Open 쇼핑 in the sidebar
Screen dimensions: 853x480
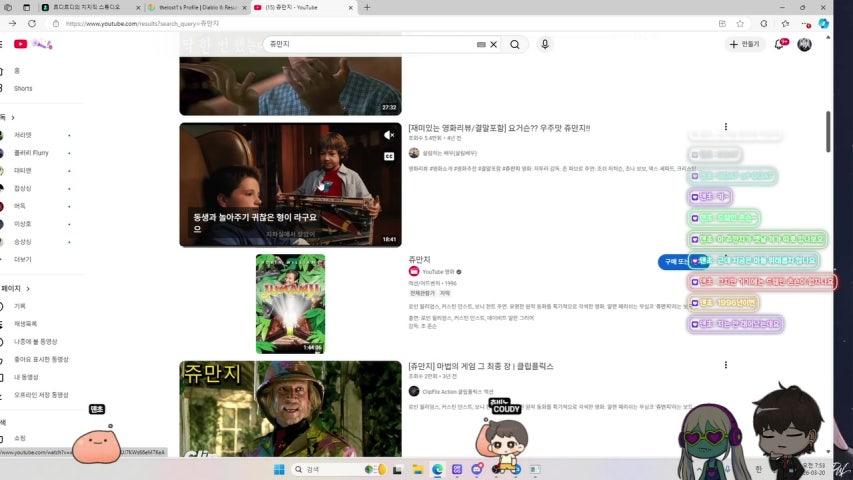point(20,438)
